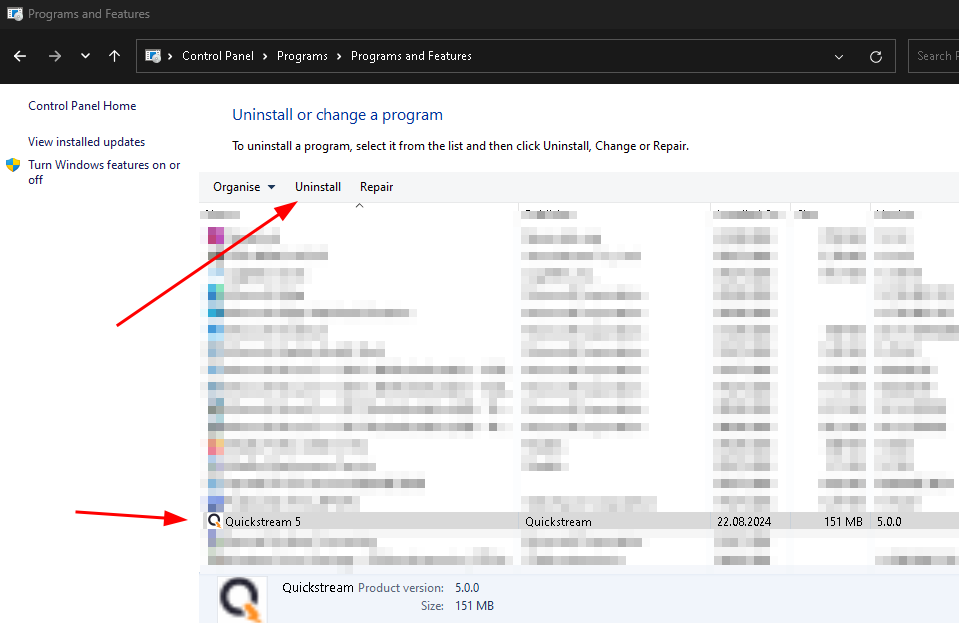
Task: Click the Forward navigation arrow
Action: pos(55,56)
